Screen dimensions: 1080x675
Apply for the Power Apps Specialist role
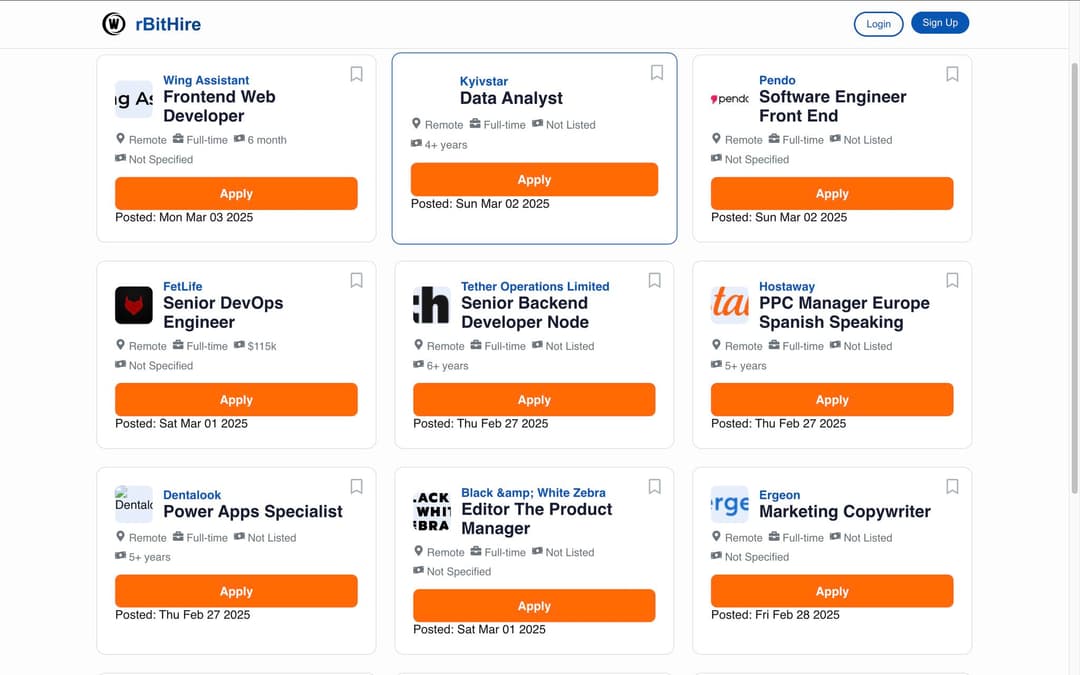point(236,591)
